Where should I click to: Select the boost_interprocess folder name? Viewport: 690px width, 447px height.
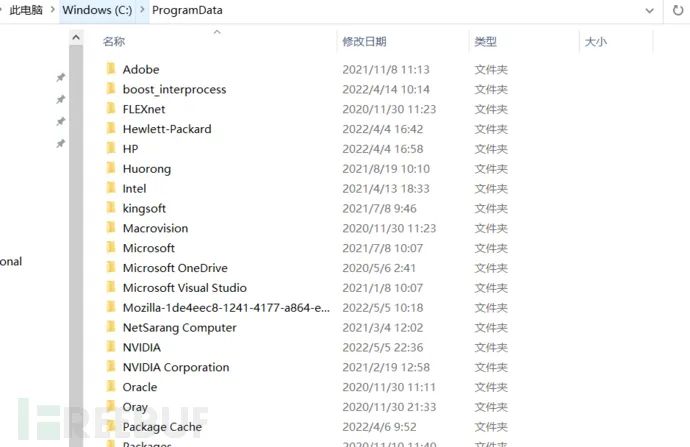174,89
